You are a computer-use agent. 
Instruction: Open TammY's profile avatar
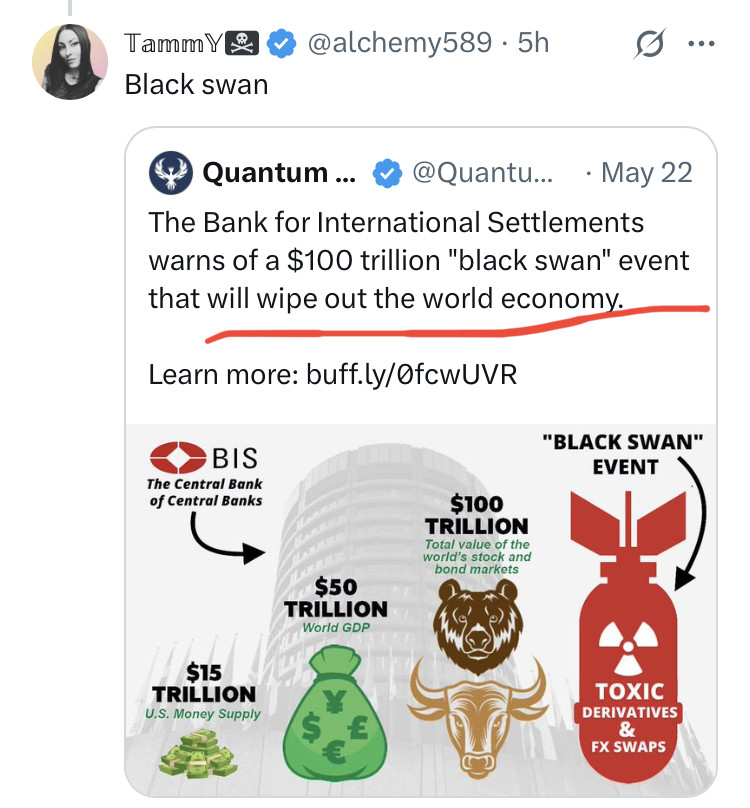pos(70,60)
